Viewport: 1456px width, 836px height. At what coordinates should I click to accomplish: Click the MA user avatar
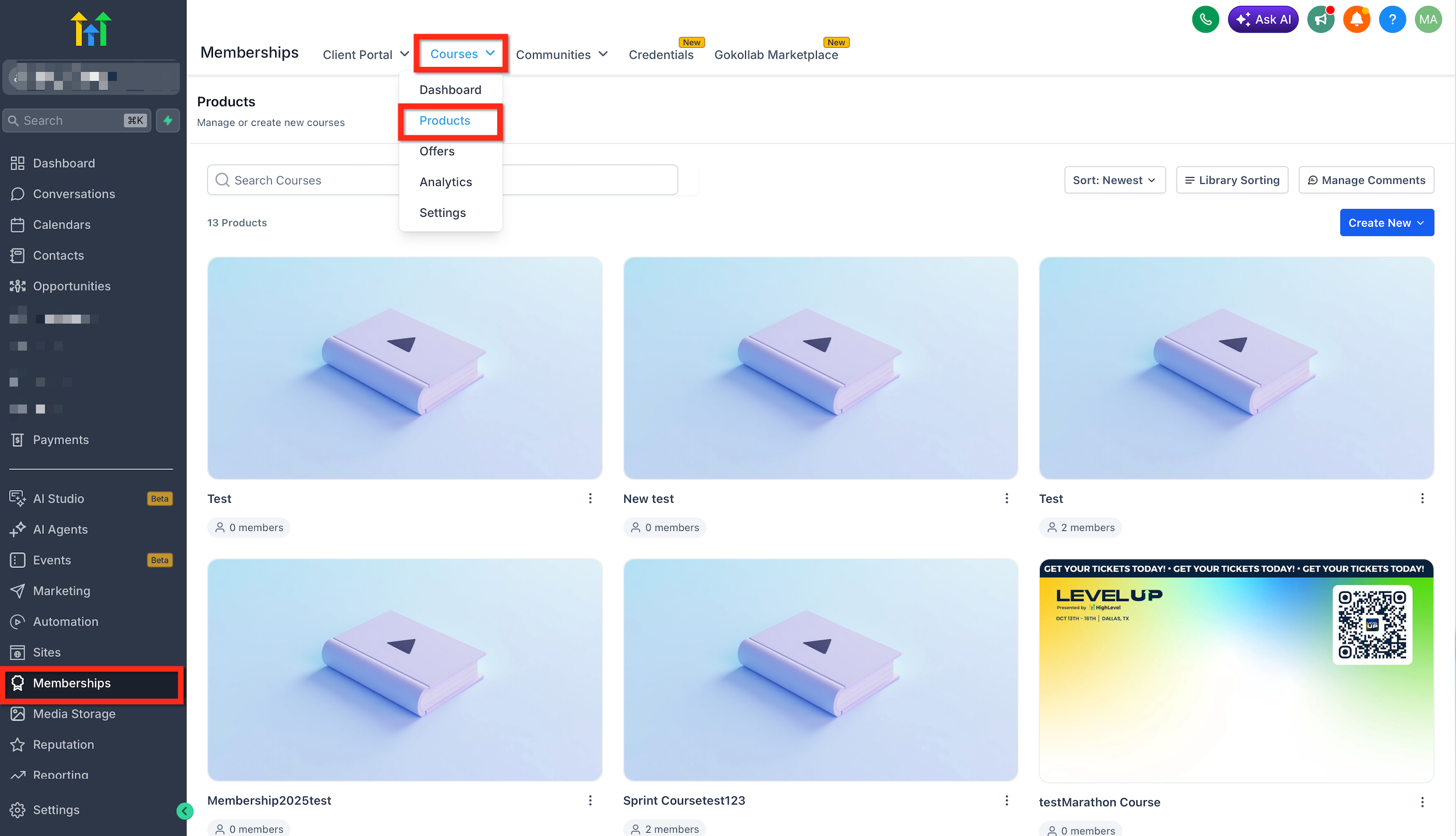[1428, 20]
